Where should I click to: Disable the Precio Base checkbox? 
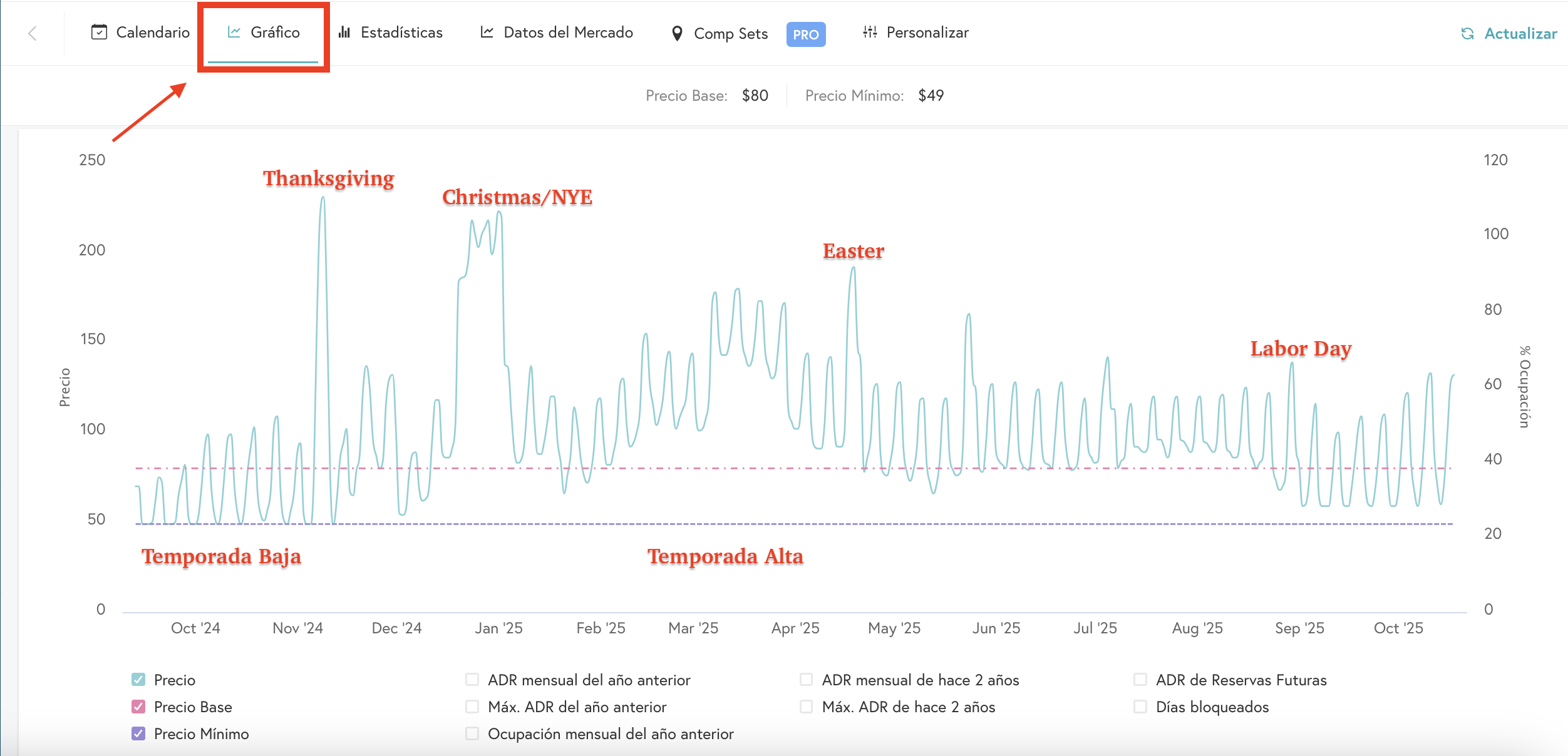138,707
